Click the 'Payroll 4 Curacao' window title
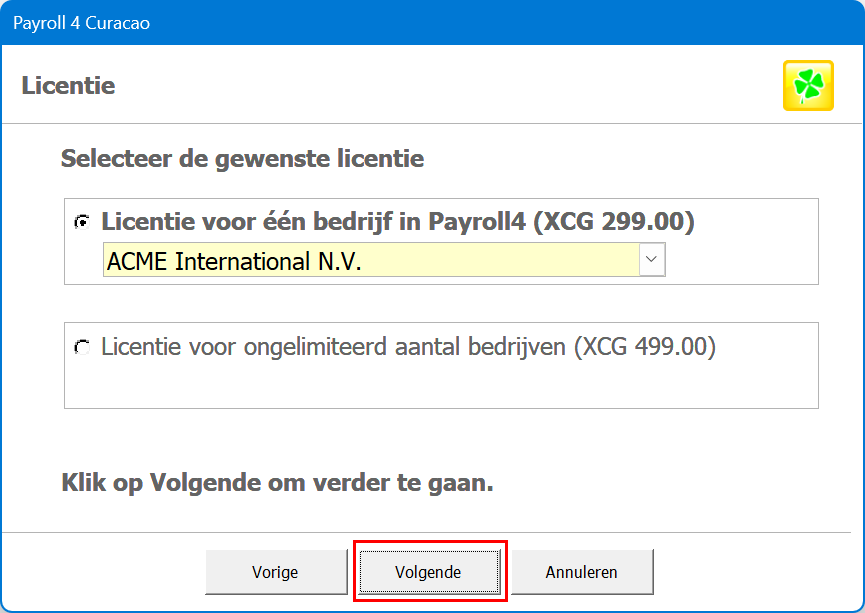The height and width of the screenshot is (613, 865). click(81, 22)
